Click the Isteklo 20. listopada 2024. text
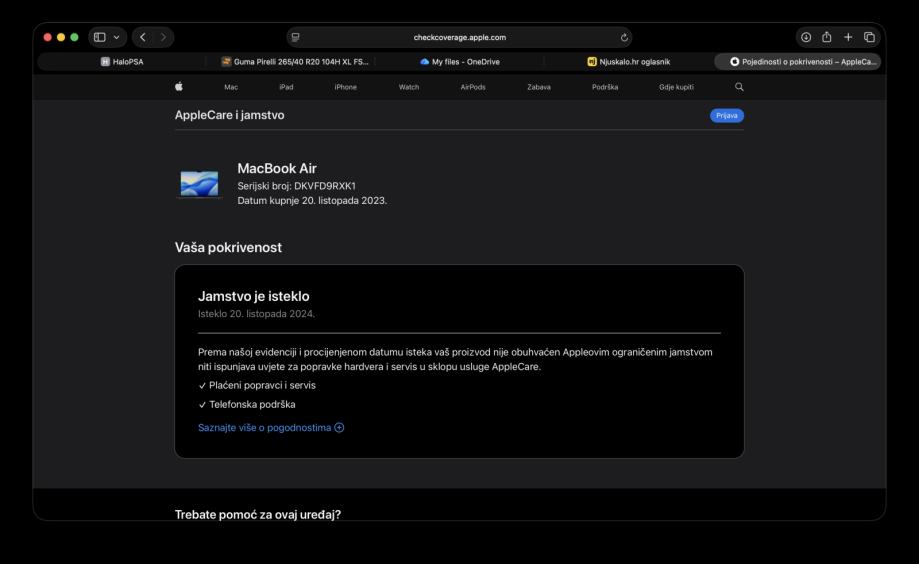This screenshot has width=919, height=564. click(x=256, y=314)
